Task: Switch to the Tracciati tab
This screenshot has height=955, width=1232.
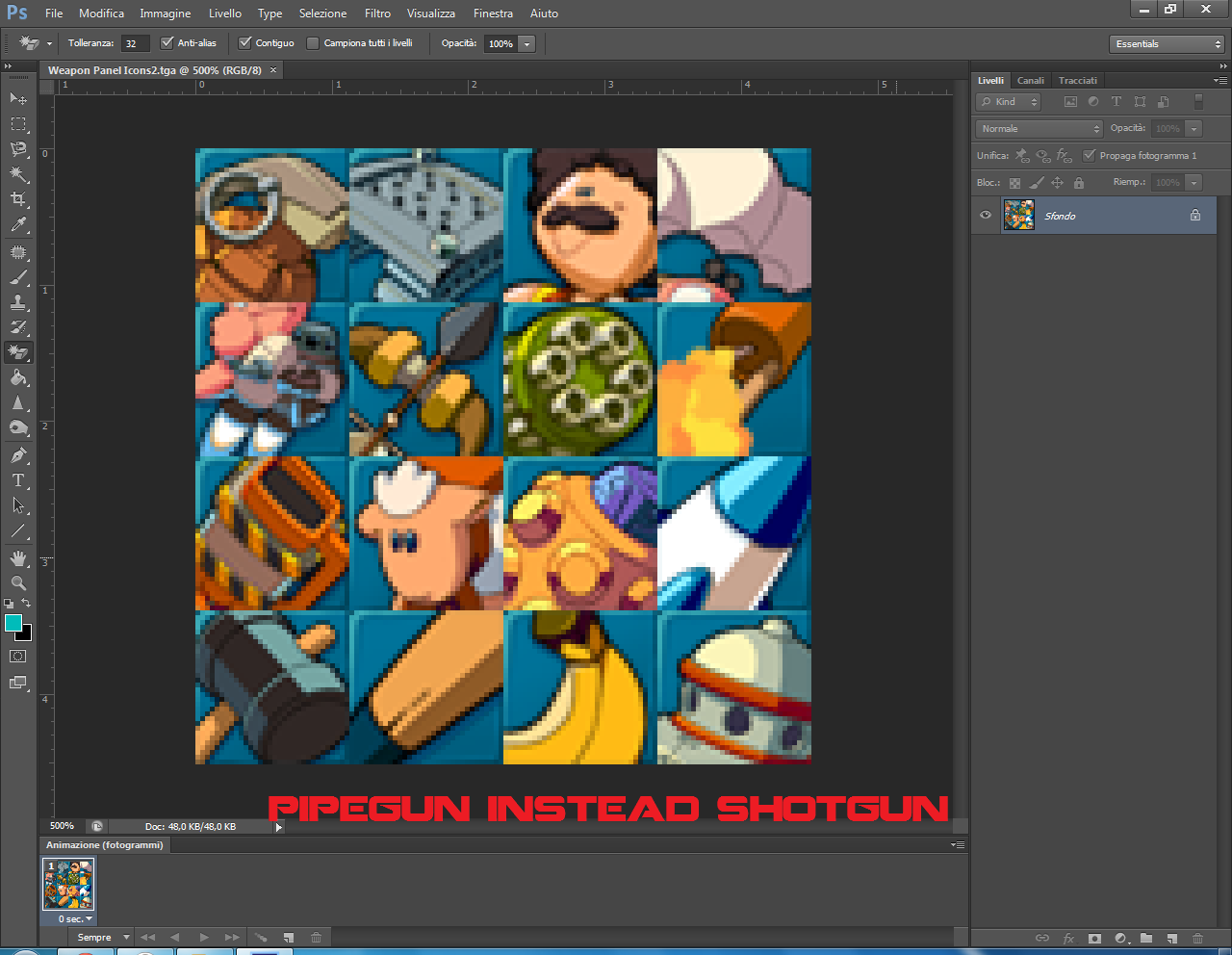Action: 1077,81
